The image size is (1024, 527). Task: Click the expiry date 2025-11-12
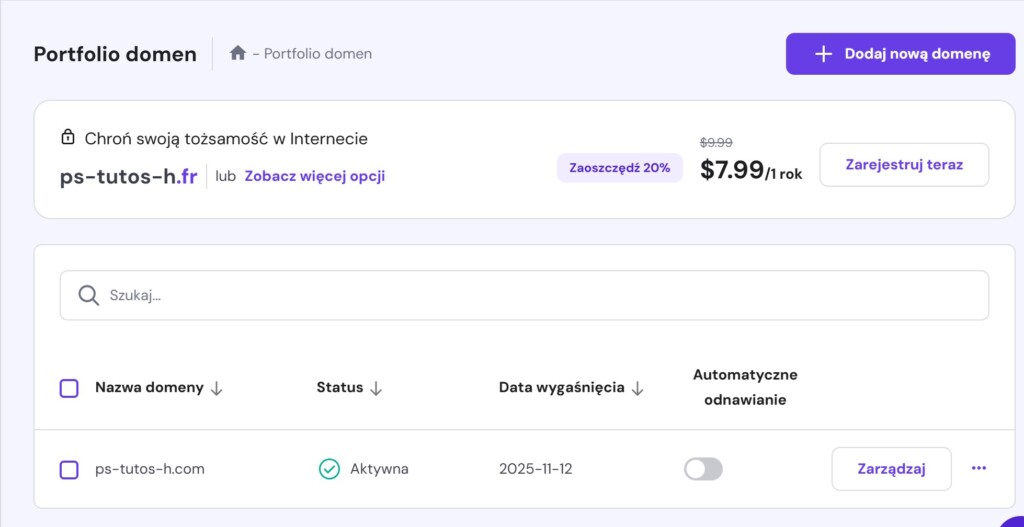536,469
